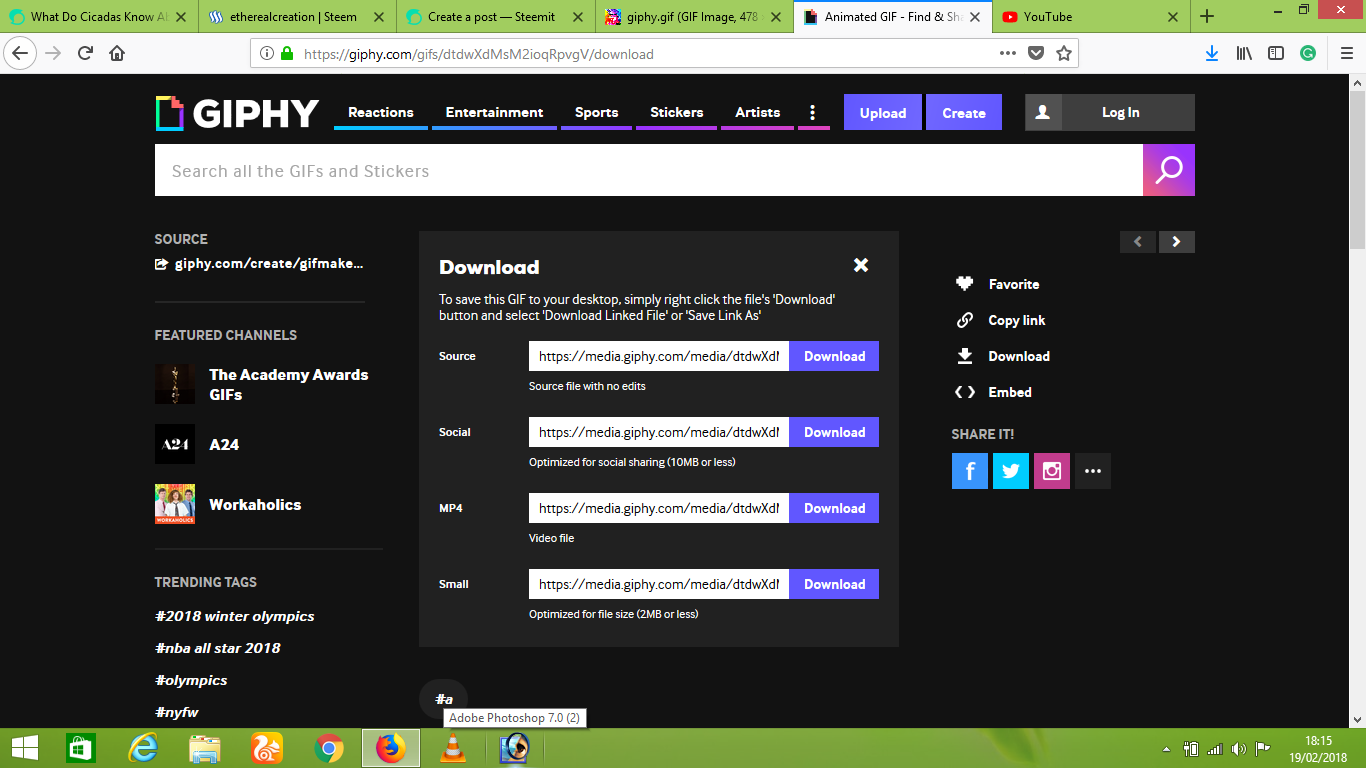This screenshot has height=768, width=1366.
Task: Click the GIPHY logo
Action: [236, 112]
